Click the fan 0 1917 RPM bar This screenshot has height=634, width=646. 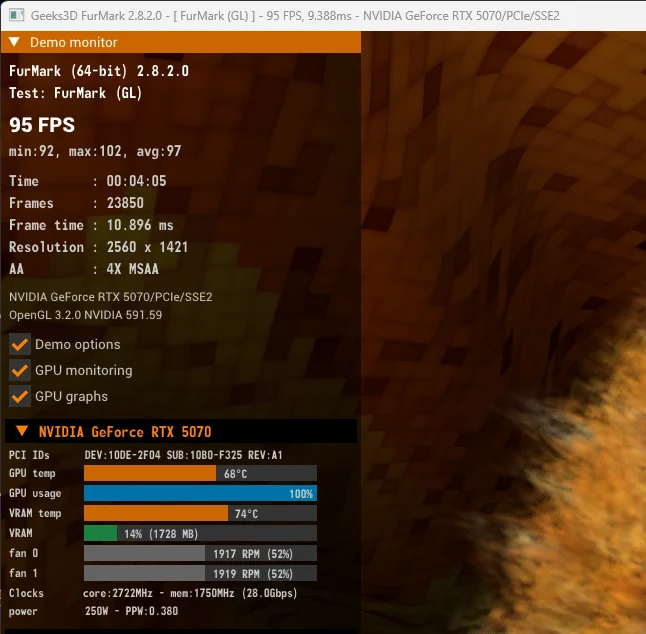click(200, 553)
